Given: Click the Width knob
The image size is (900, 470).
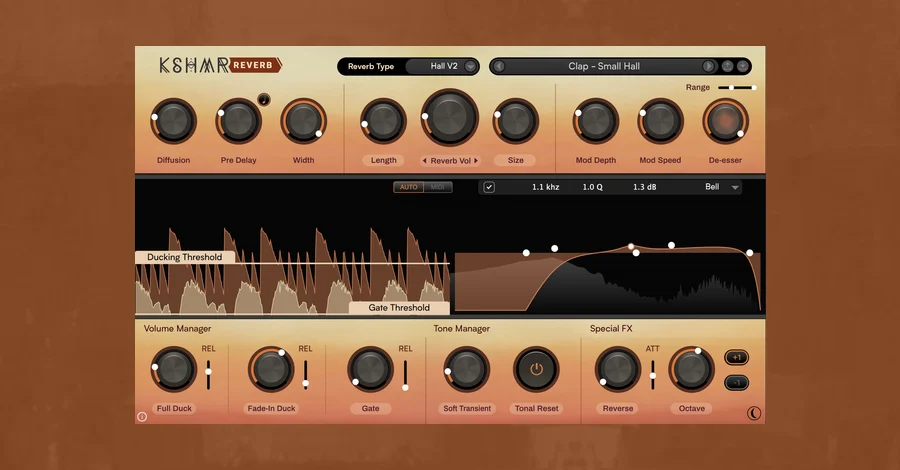Looking at the screenshot, I should pyautogui.click(x=303, y=121).
